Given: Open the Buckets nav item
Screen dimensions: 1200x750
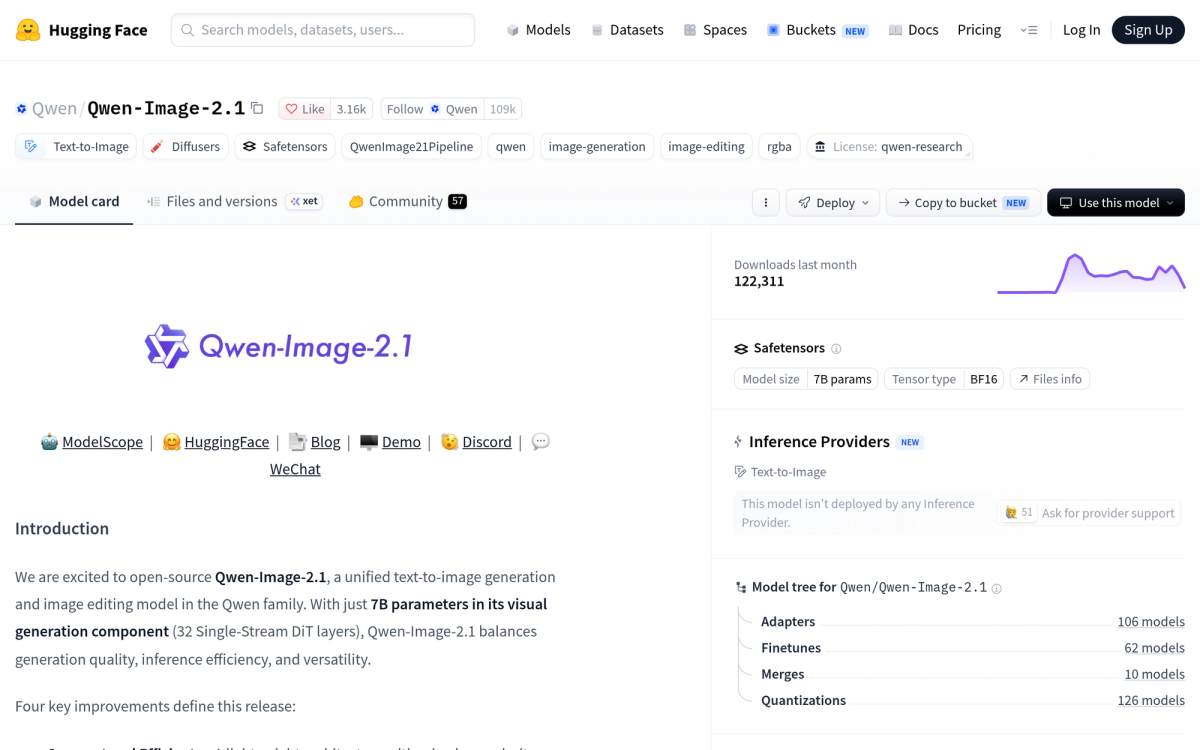Looking at the screenshot, I should pos(817,30).
